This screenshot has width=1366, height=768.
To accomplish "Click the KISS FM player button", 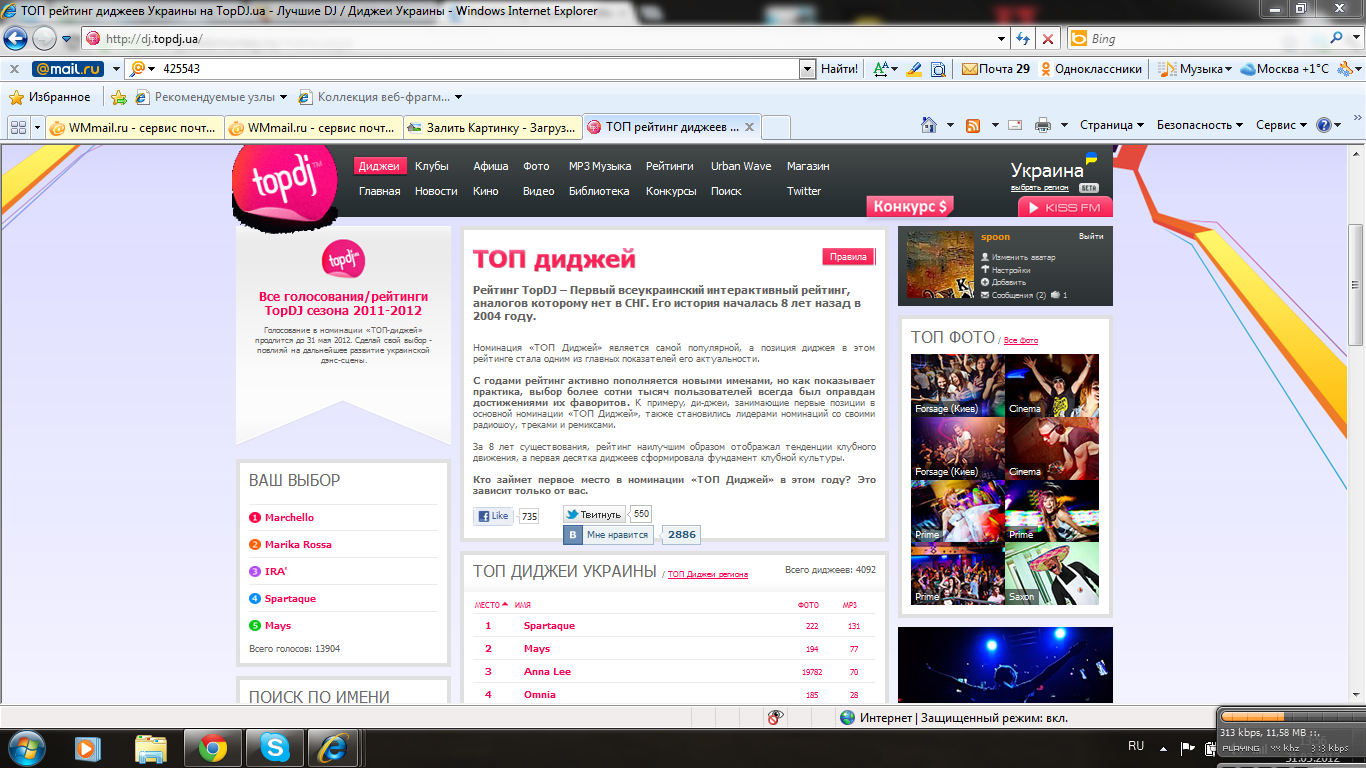I will tap(1065, 207).
